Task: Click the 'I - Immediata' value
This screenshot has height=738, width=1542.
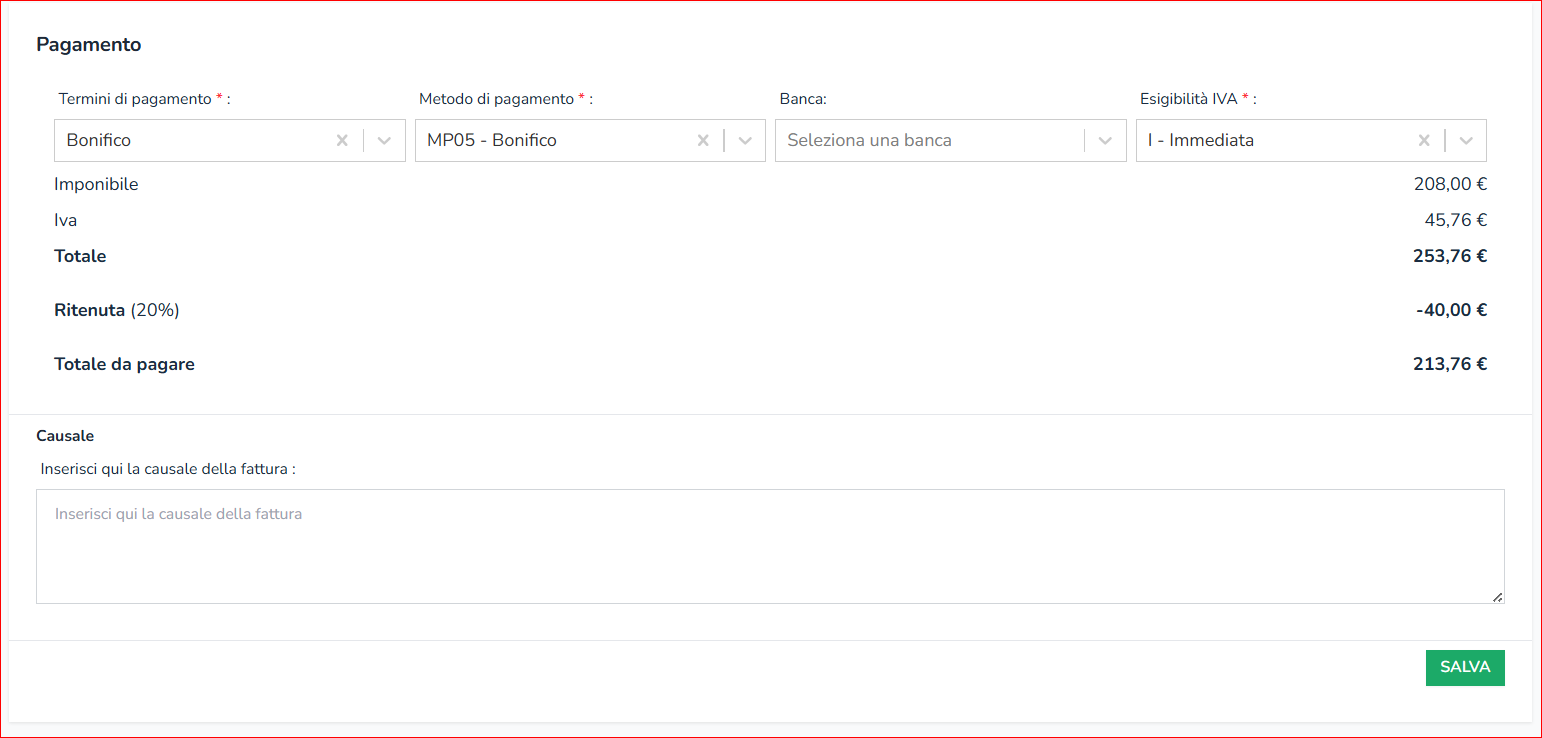Action: click(1200, 141)
